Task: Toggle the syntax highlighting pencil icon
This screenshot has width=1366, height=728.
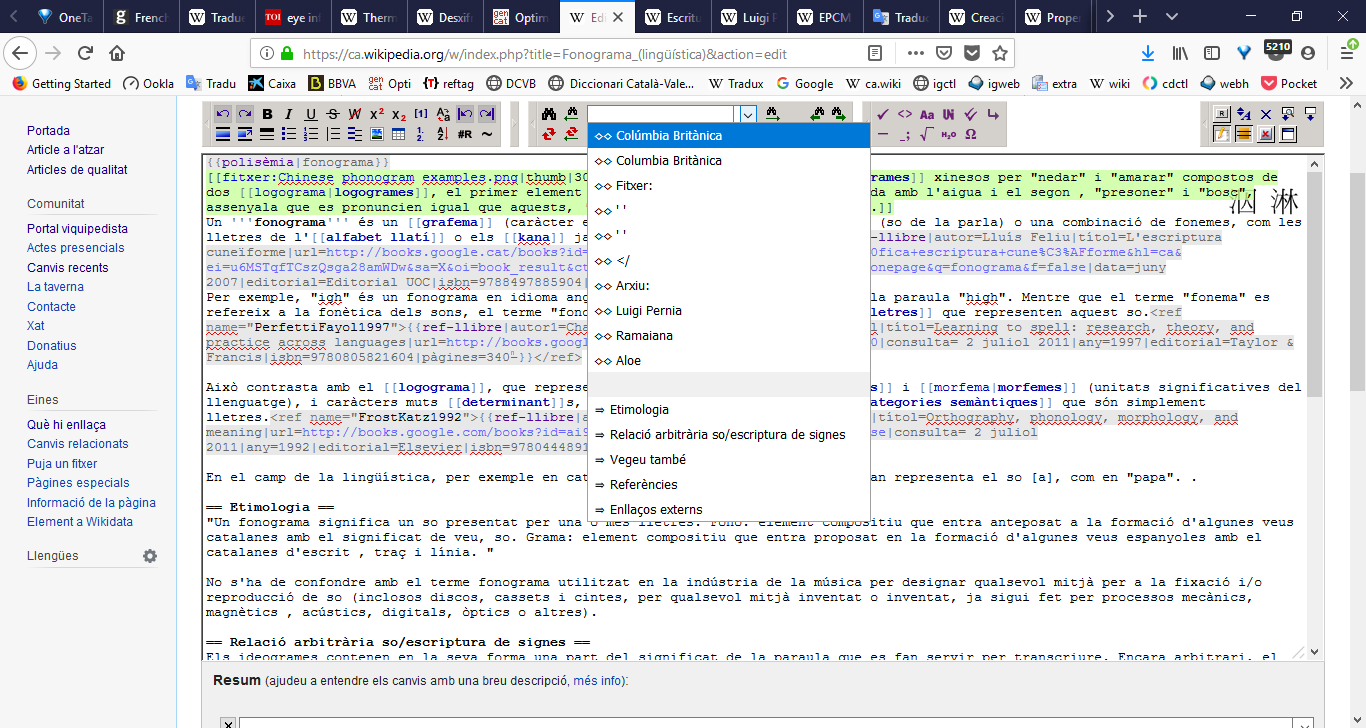Action: click(x=1222, y=134)
